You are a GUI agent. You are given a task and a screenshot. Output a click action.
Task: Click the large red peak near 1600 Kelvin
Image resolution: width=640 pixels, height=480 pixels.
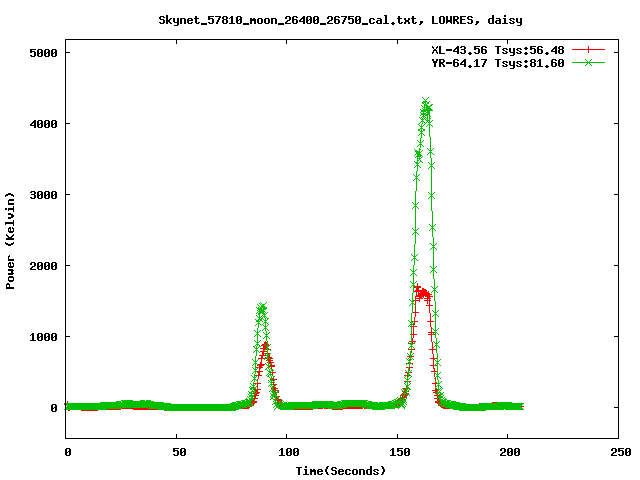[422, 292]
